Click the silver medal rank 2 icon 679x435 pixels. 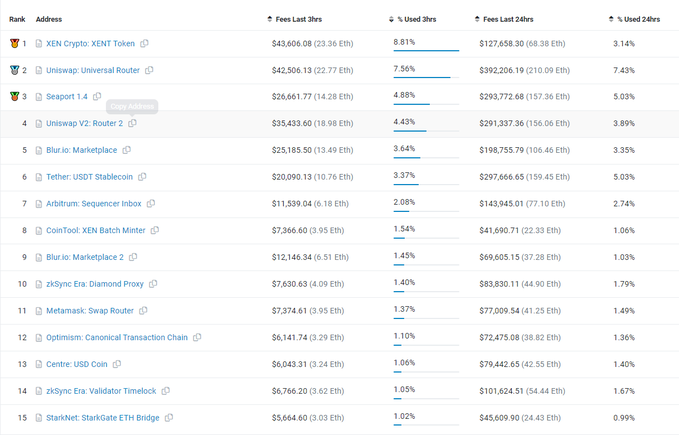[14, 70]
